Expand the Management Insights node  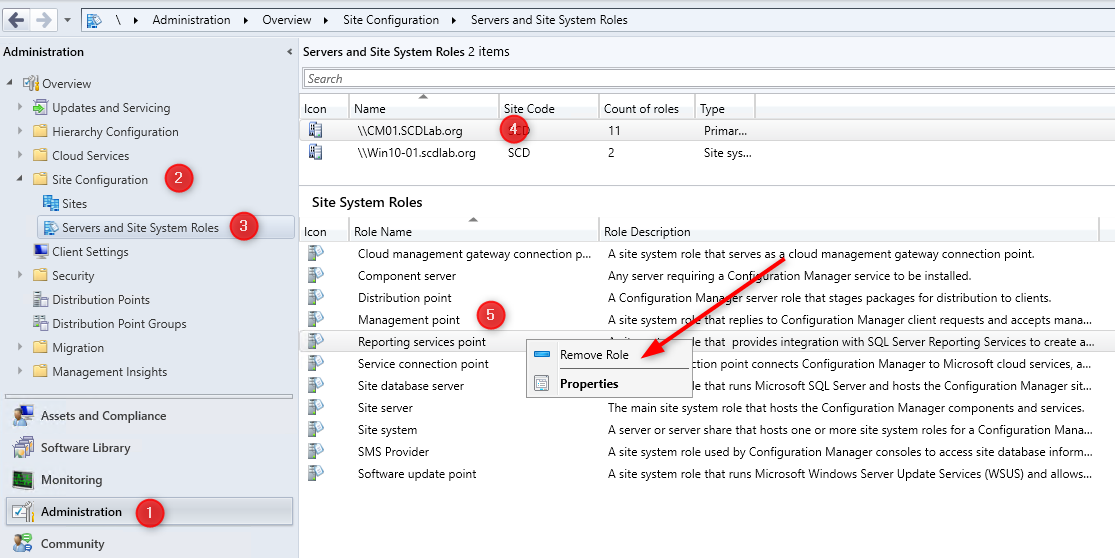[x=20, y=372]
